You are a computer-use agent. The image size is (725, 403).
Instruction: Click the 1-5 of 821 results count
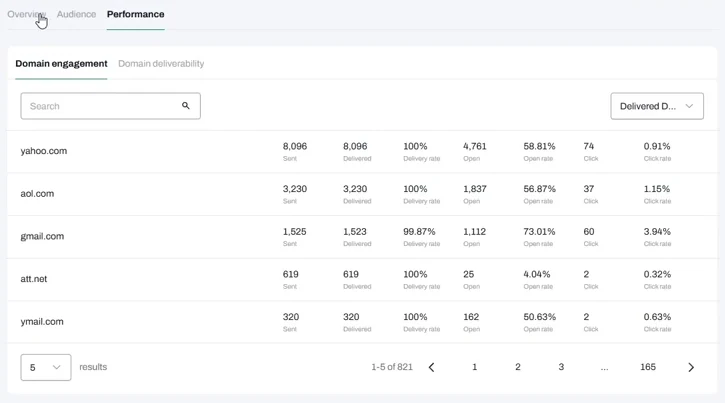[x=392, y=367]
